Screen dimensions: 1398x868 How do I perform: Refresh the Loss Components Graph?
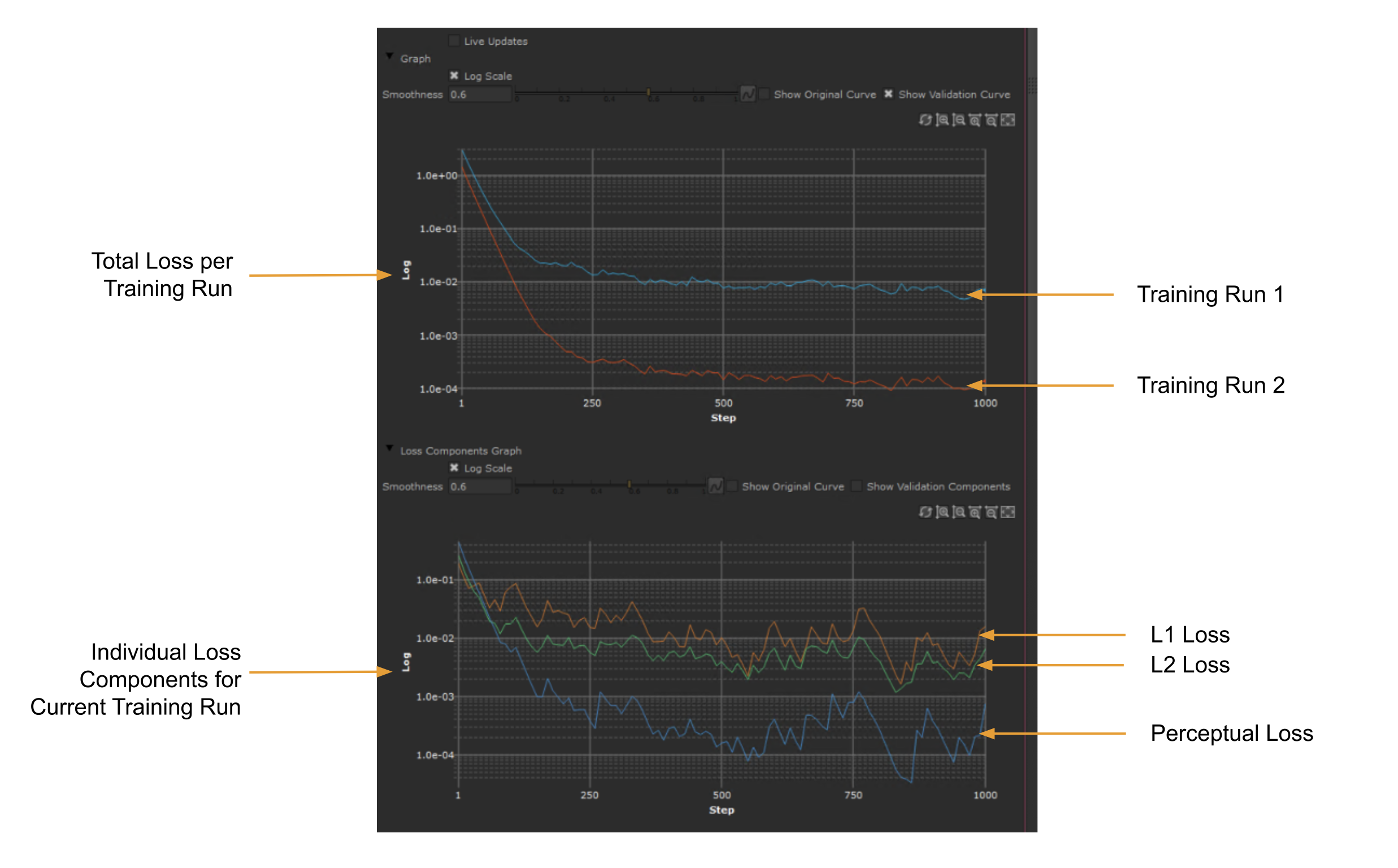pyautogui.click(x=924, y=512)
